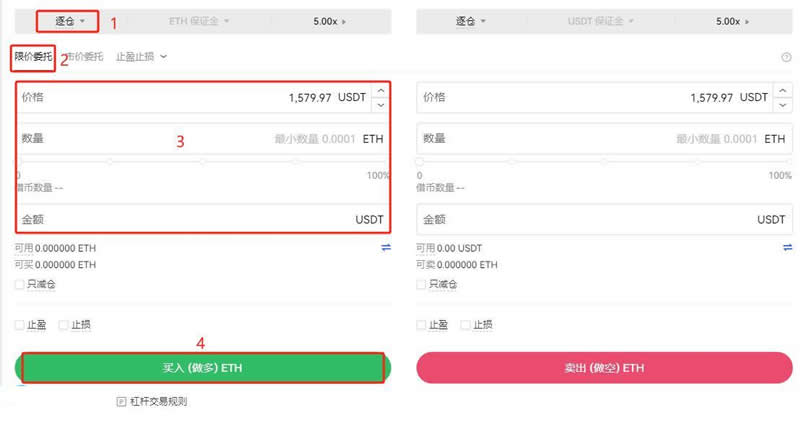Switch to the 市价委托 tab
This screenshot has width=800, height=426.
point(84,57)
